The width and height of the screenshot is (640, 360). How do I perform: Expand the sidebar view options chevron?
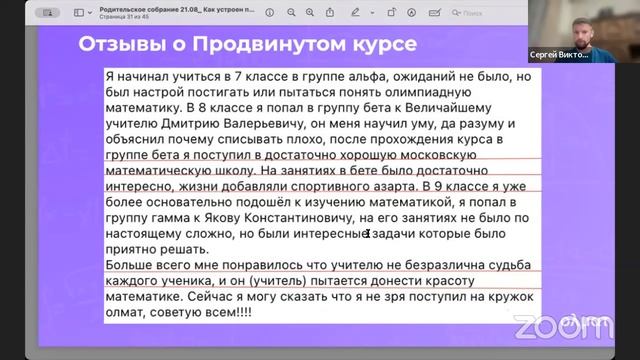(x=90, y=13)
